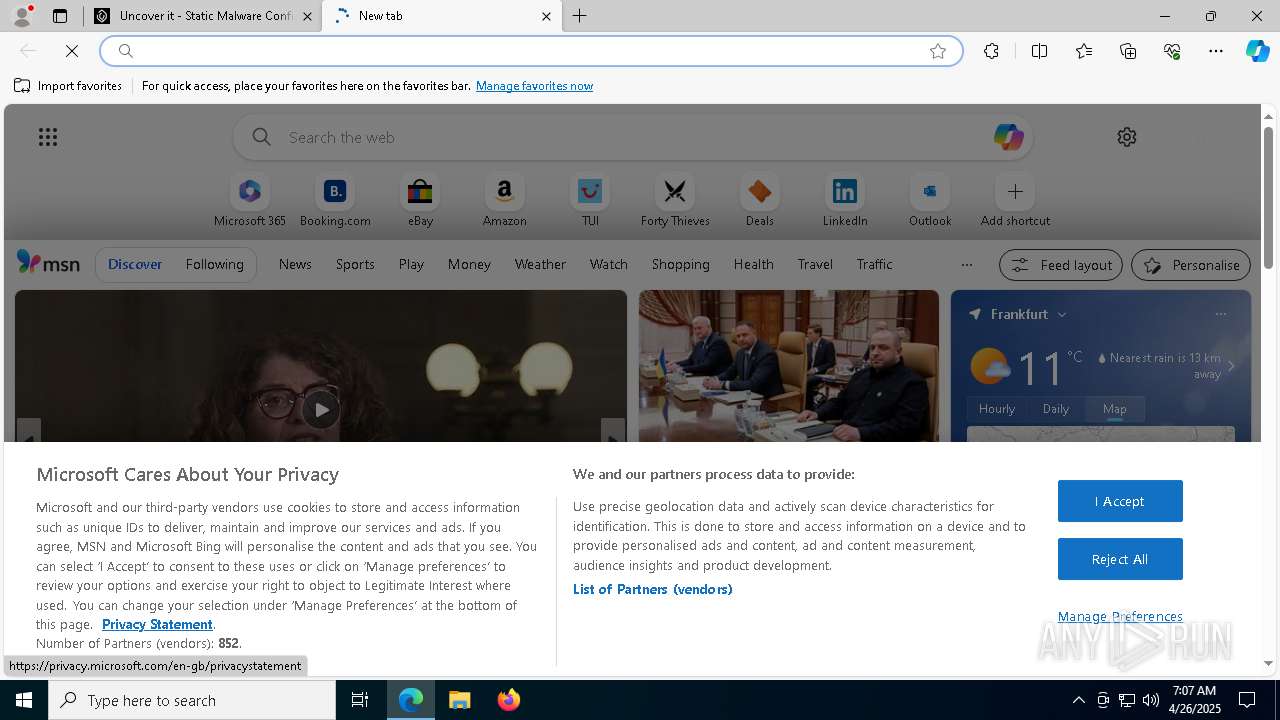Open the LinkedIn shortcut
This screenshot has width=1280, height=720.
[845, 201]
